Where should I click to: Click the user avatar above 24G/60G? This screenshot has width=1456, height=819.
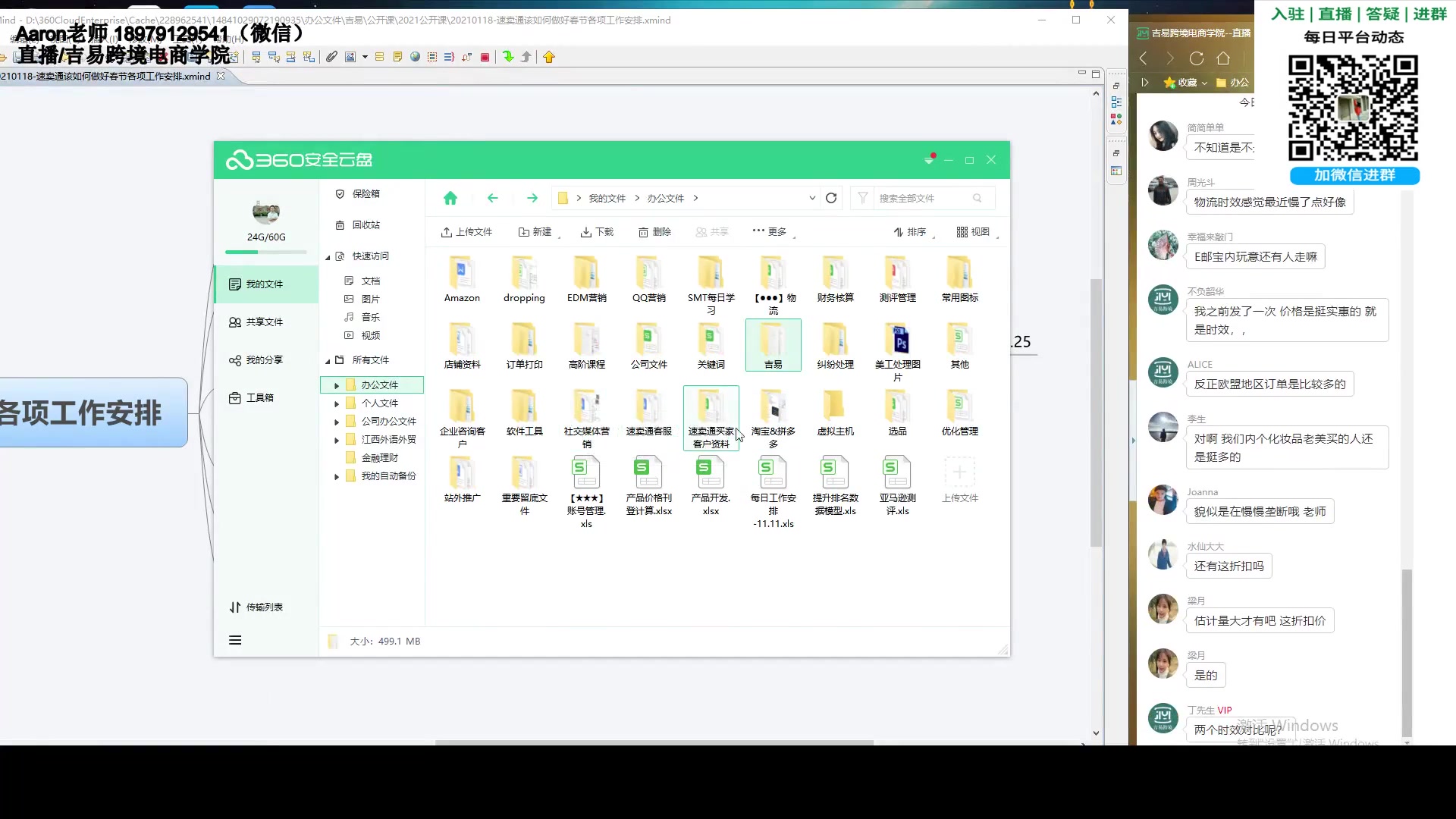[x=266, y=212]
